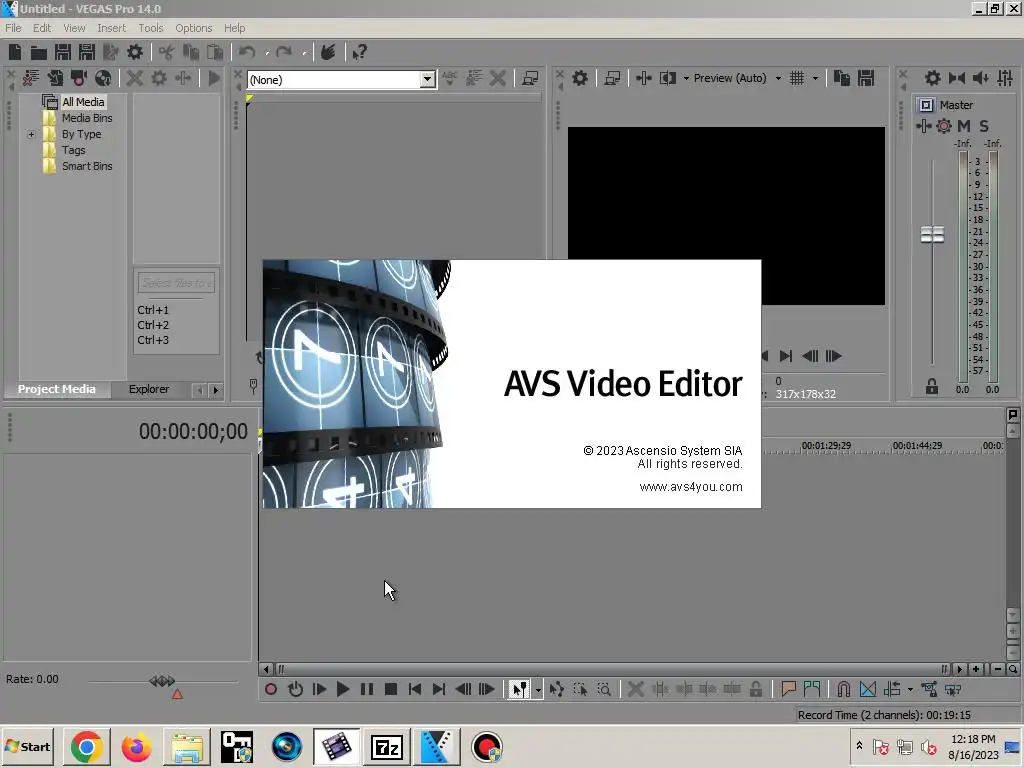Select Smart Bins folder
This screenshot has height=768, width=1024.
[x=87, y=166]
